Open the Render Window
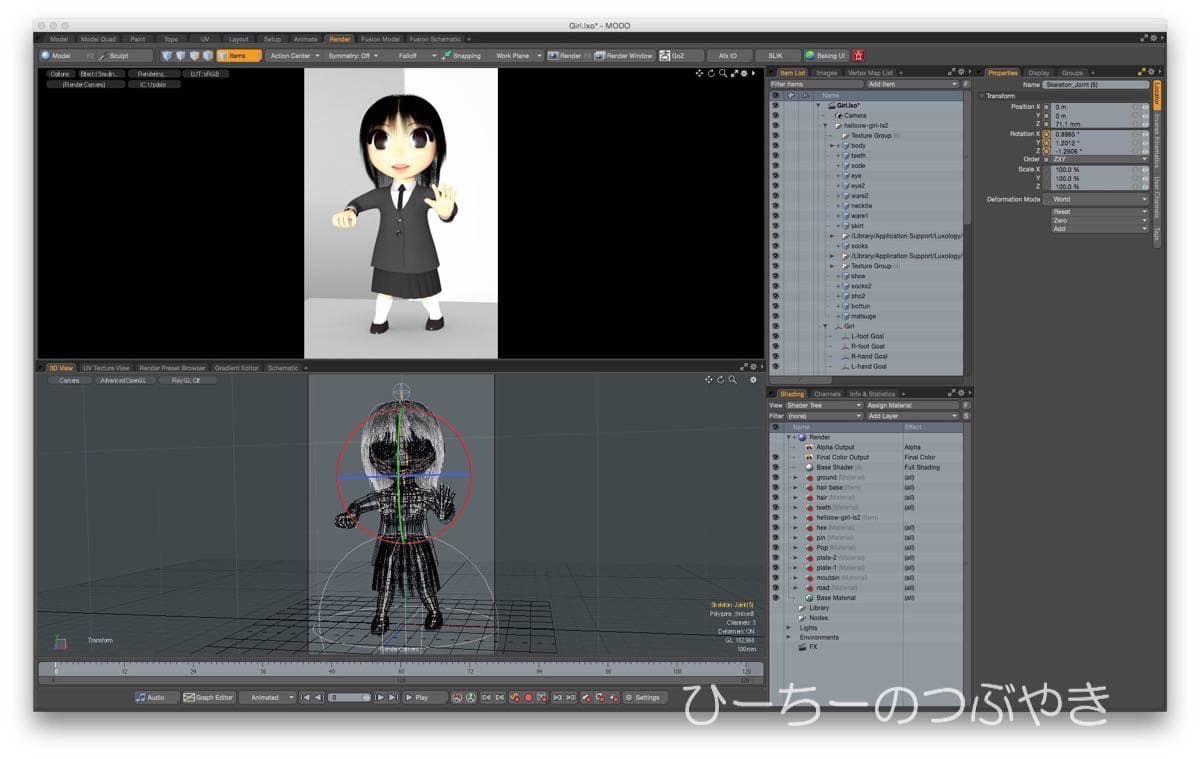Image resolution: width=1200 pixels, height=759 pixels. [x=623, y=56]
